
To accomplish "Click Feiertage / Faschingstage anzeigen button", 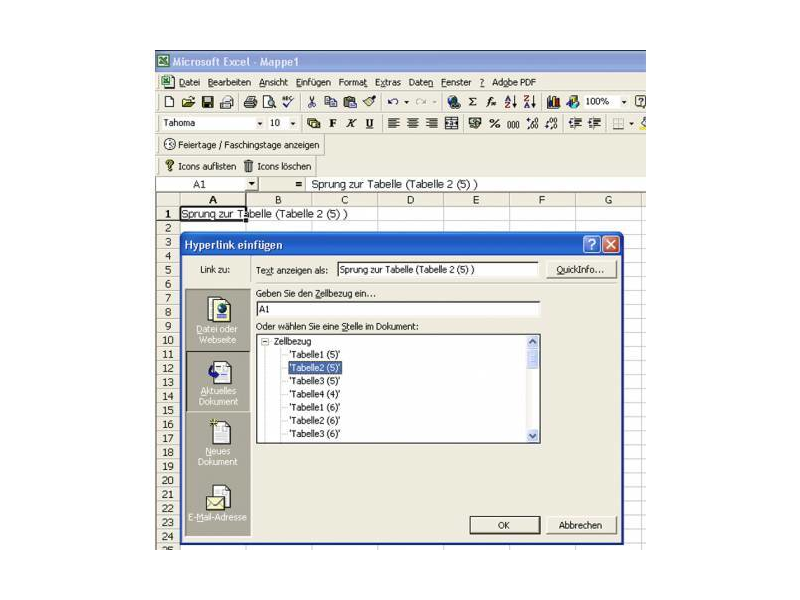I will pos(241,145).
